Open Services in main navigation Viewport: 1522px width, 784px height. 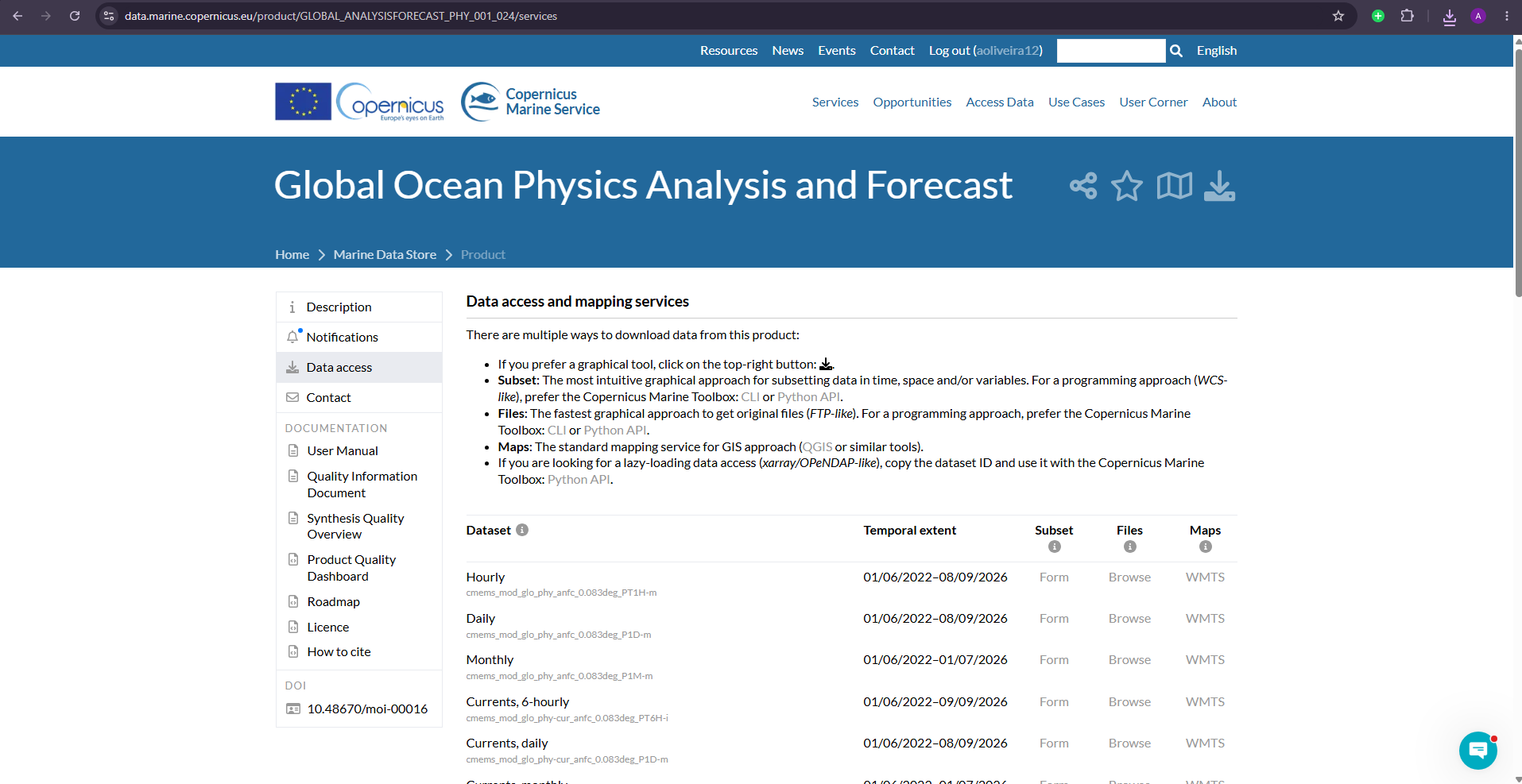click(x=835, y=102)
